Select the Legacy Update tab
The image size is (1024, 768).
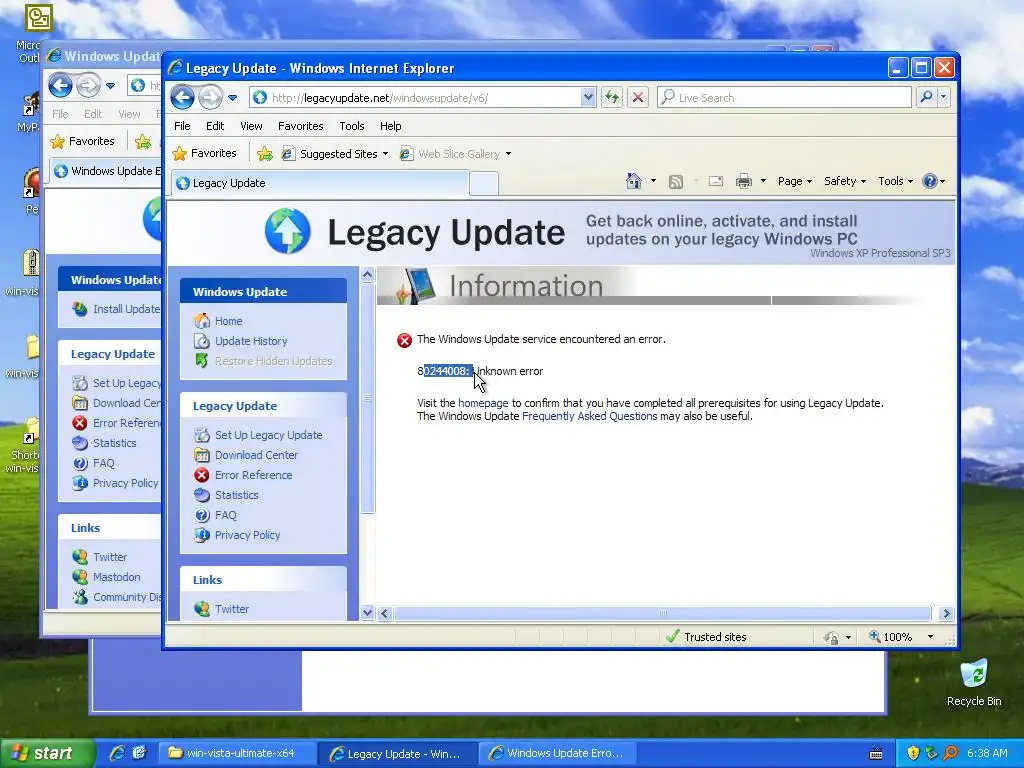click(320, 183)
